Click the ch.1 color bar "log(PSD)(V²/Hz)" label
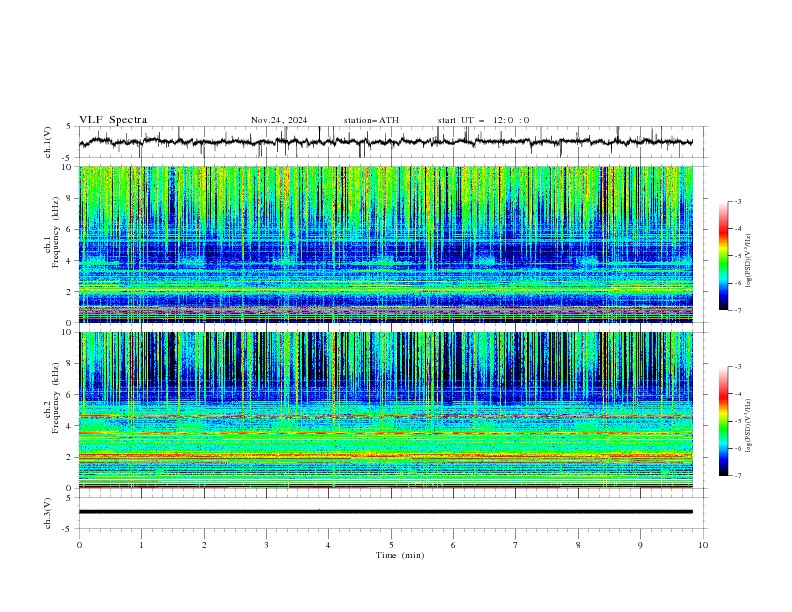 (749, 261)
